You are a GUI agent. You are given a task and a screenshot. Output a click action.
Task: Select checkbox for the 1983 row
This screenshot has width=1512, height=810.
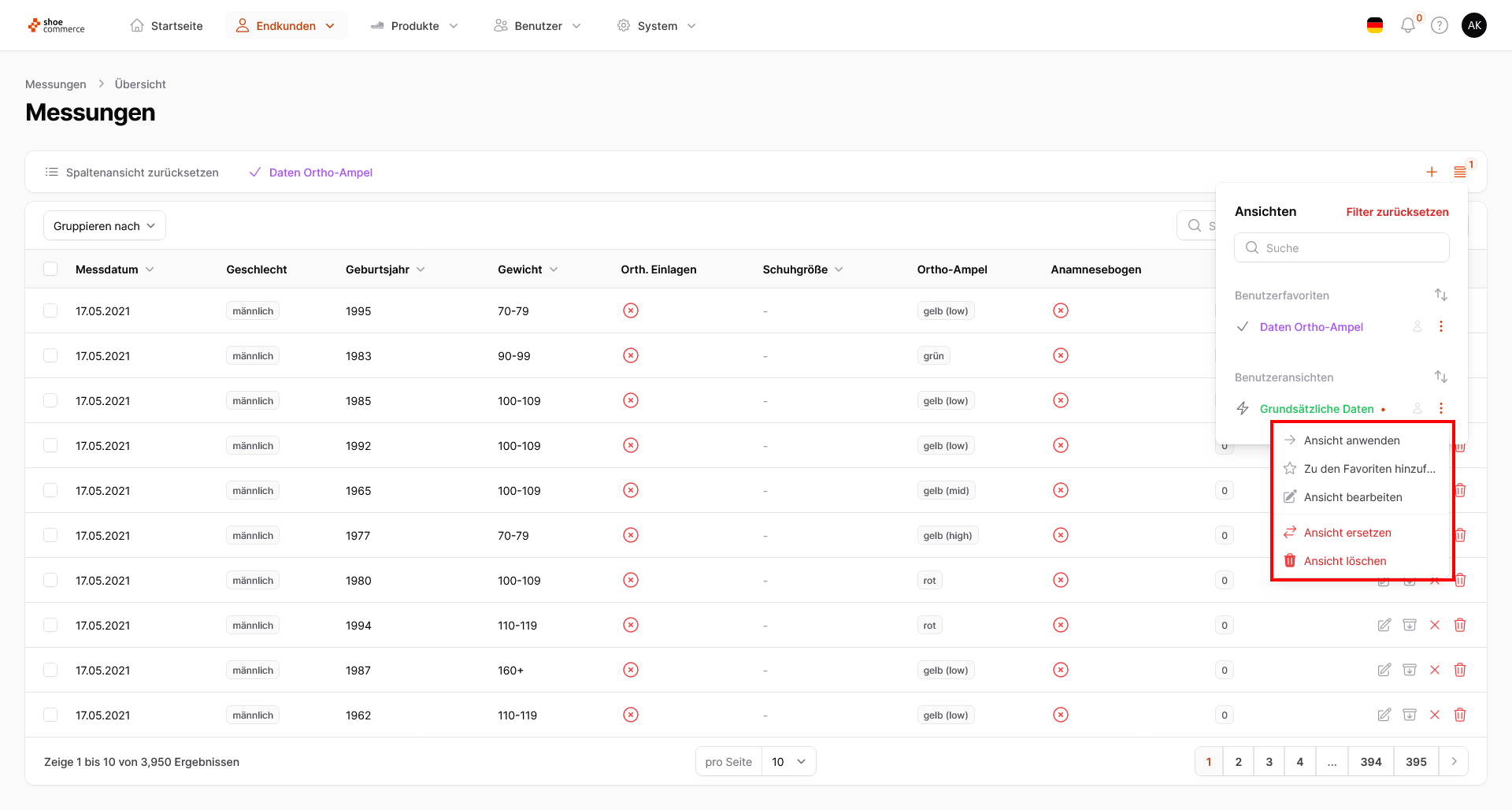(x=51, y=356)
